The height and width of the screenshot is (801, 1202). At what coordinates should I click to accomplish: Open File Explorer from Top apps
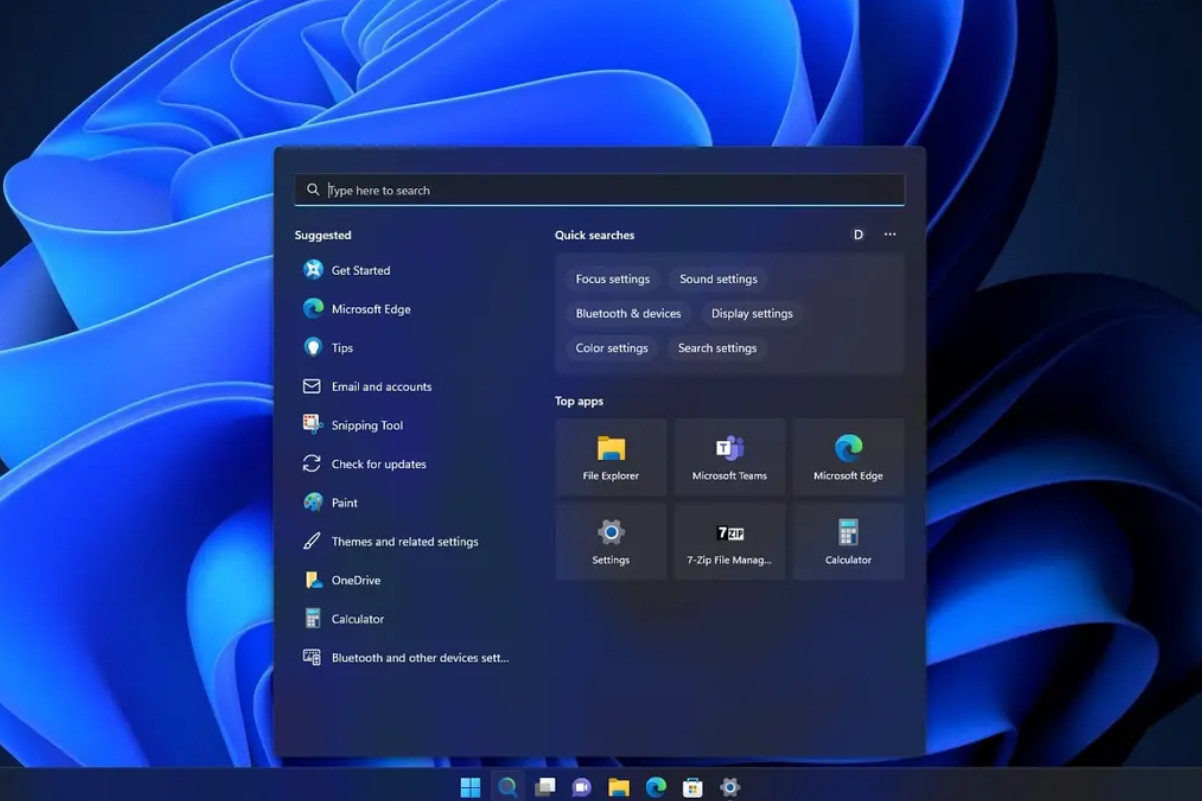610,457
